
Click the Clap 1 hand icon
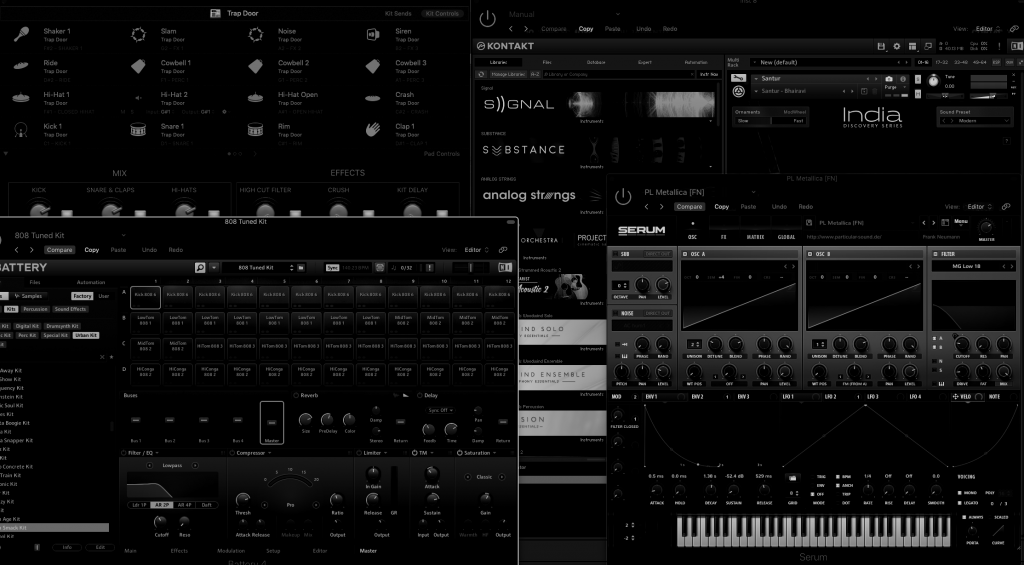(373, 130)
